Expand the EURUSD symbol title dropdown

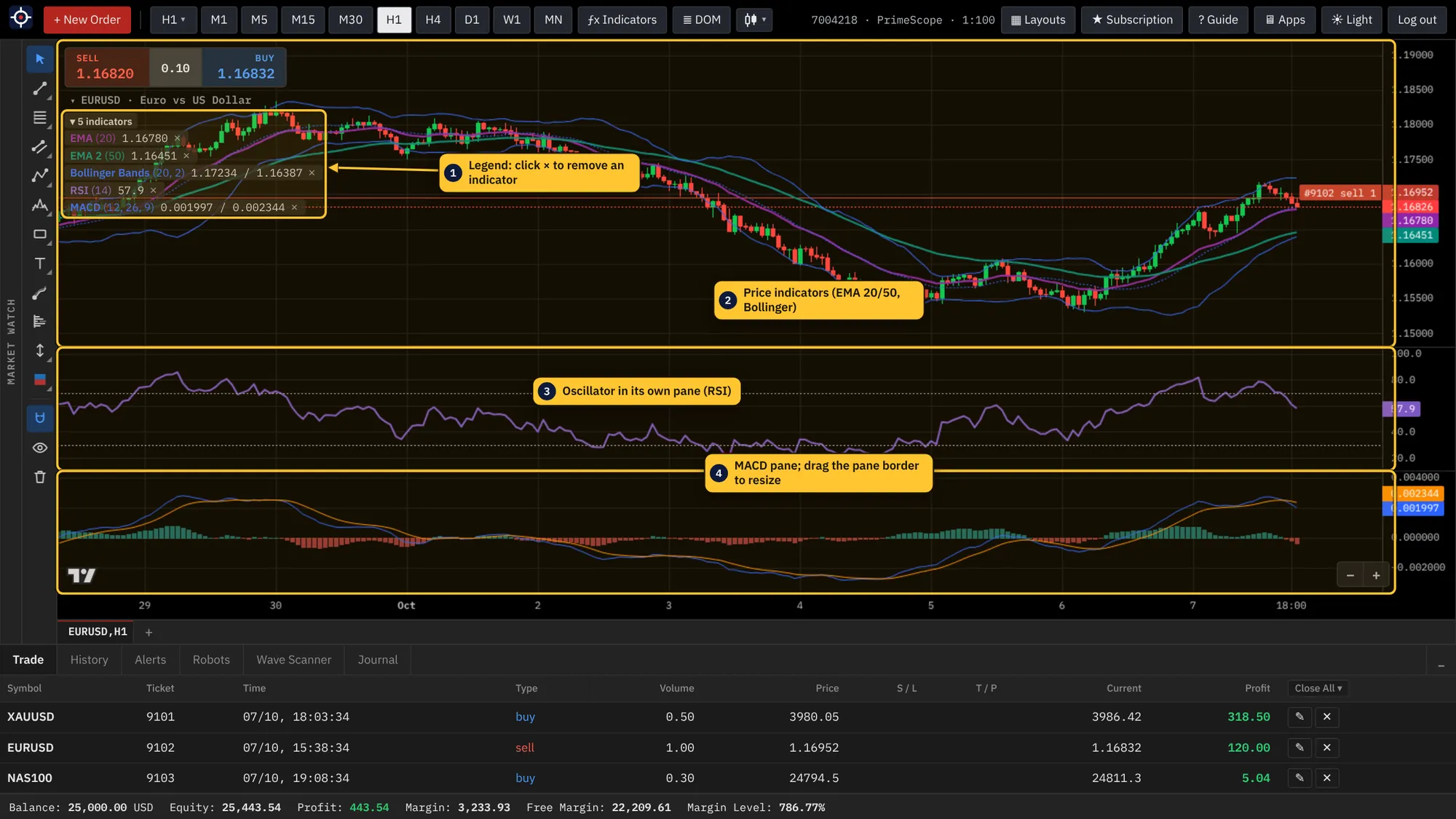click(160, 100)
